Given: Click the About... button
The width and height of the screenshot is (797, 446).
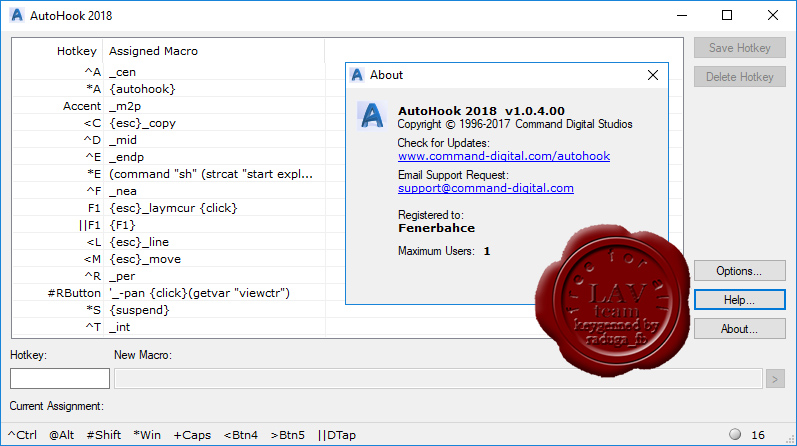Looking at the screenshot, I should [740, 329].
